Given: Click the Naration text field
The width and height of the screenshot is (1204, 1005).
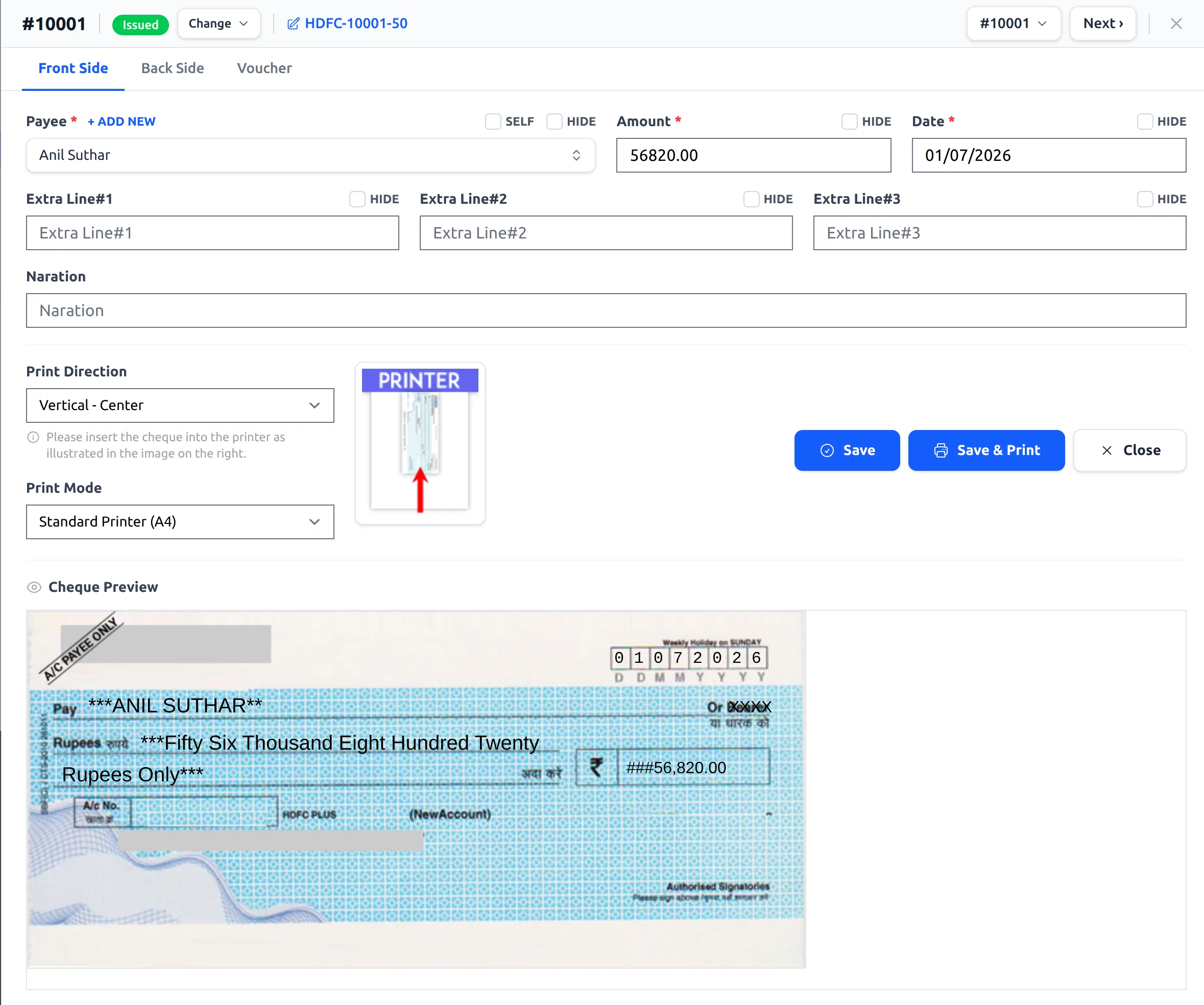Looking at the screenshot, I should 606,310.
